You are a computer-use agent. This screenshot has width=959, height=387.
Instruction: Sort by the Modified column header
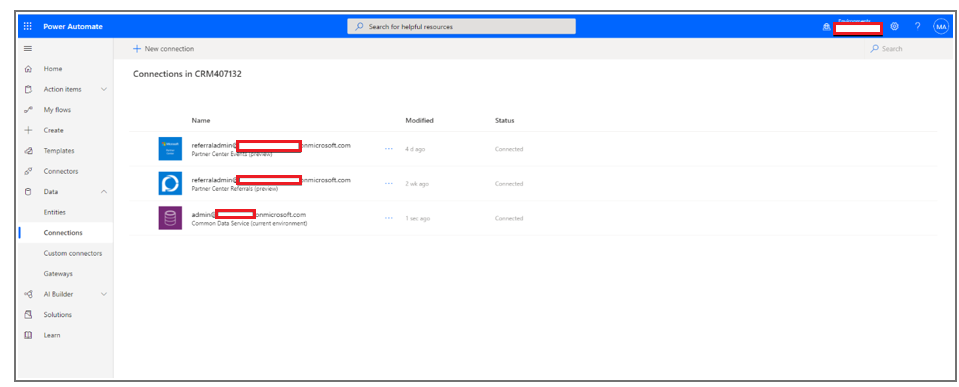tap(419, 120)
